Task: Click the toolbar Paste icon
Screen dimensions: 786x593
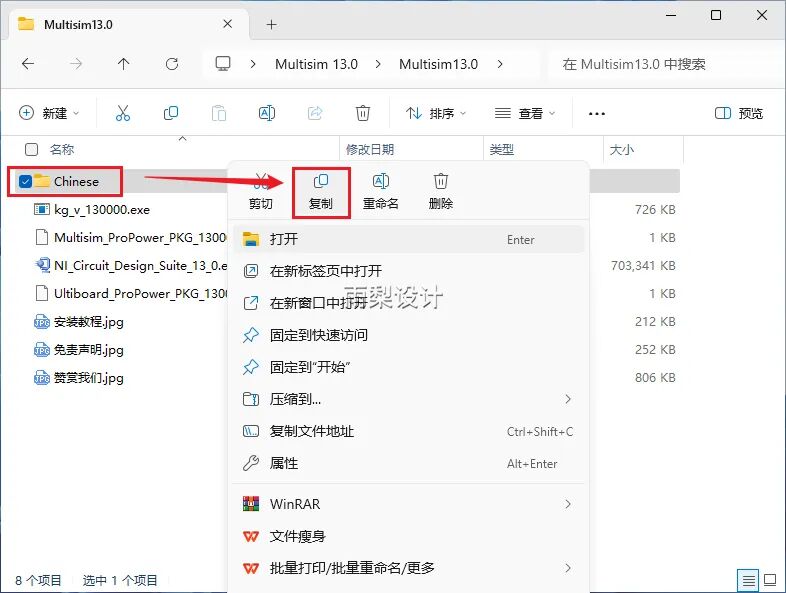Action: pyautogui.click(x=219, y=113)
